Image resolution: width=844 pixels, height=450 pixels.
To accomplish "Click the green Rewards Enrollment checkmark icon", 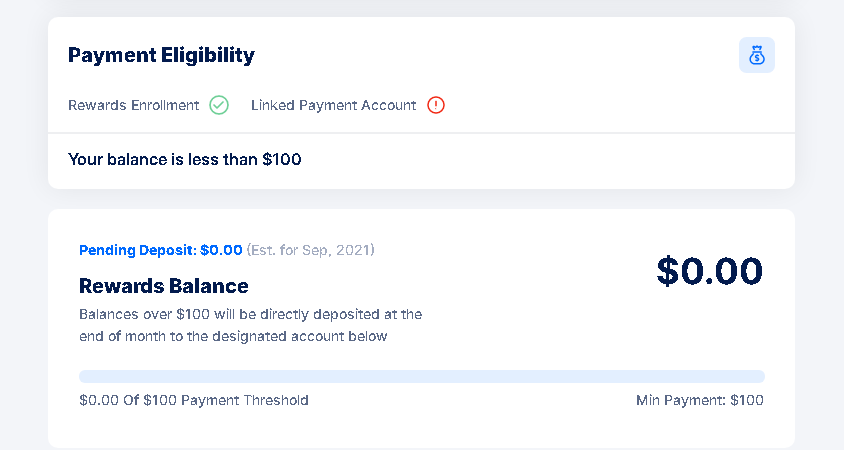I will coord(219,105).
